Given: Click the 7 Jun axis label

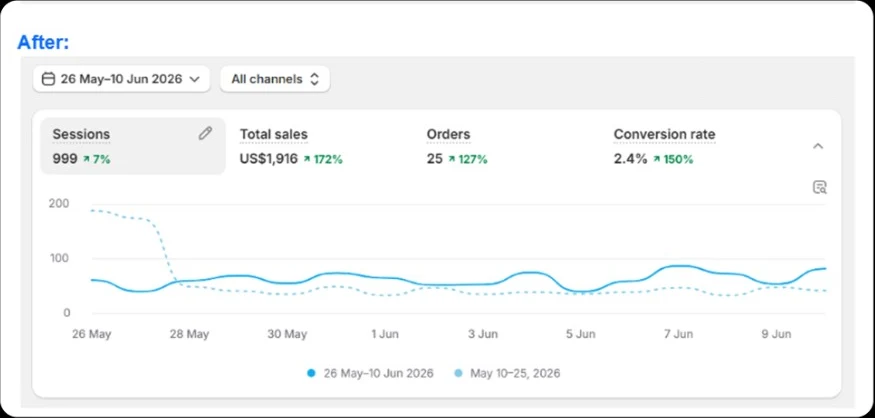Looking at the screenshot, I should [679, 334].
